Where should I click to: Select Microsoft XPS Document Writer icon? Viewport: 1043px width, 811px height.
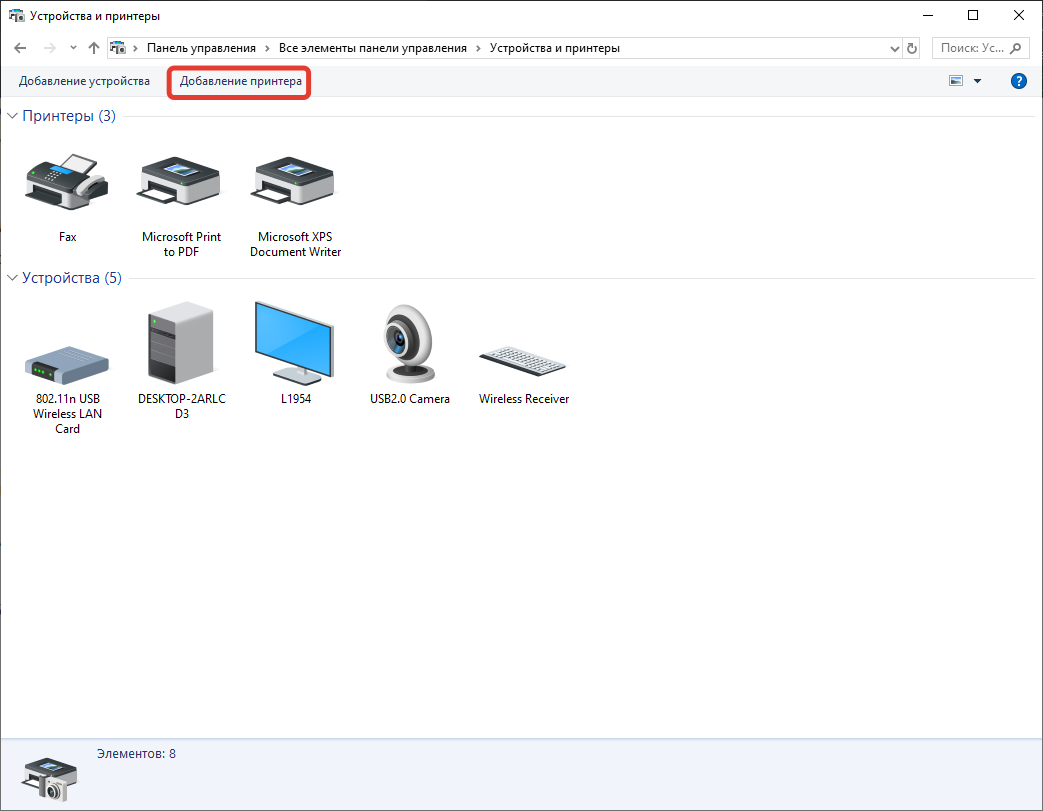[295, 184]
